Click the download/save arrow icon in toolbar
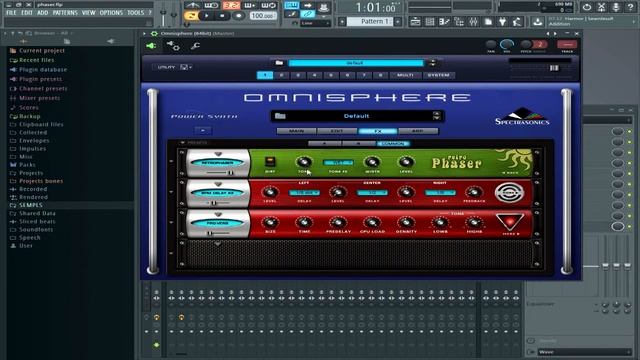The width and height of the screenshot is (640, 360). (538, 22)
